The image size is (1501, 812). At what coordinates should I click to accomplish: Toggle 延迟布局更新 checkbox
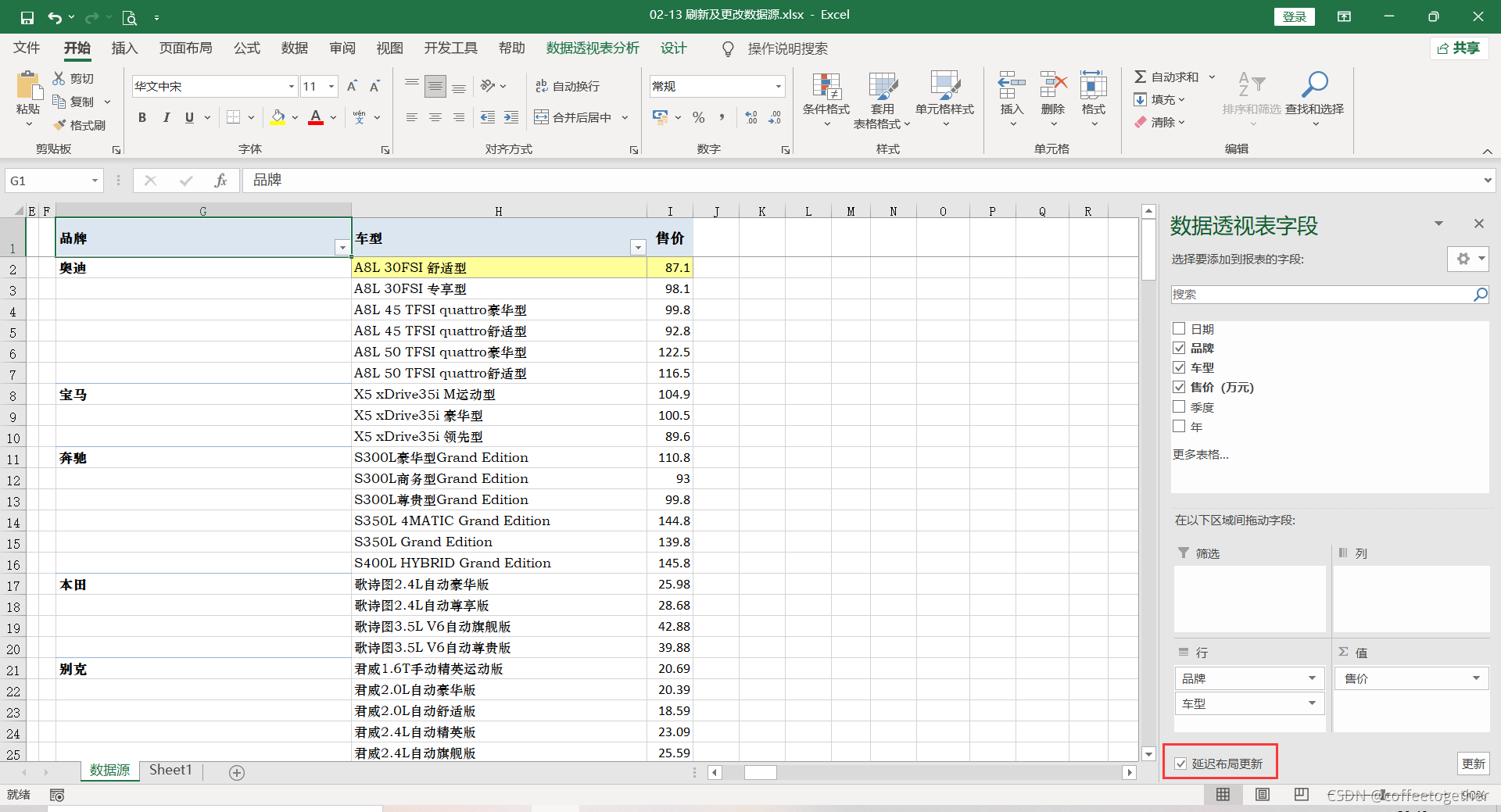(x=1180, y=764)
